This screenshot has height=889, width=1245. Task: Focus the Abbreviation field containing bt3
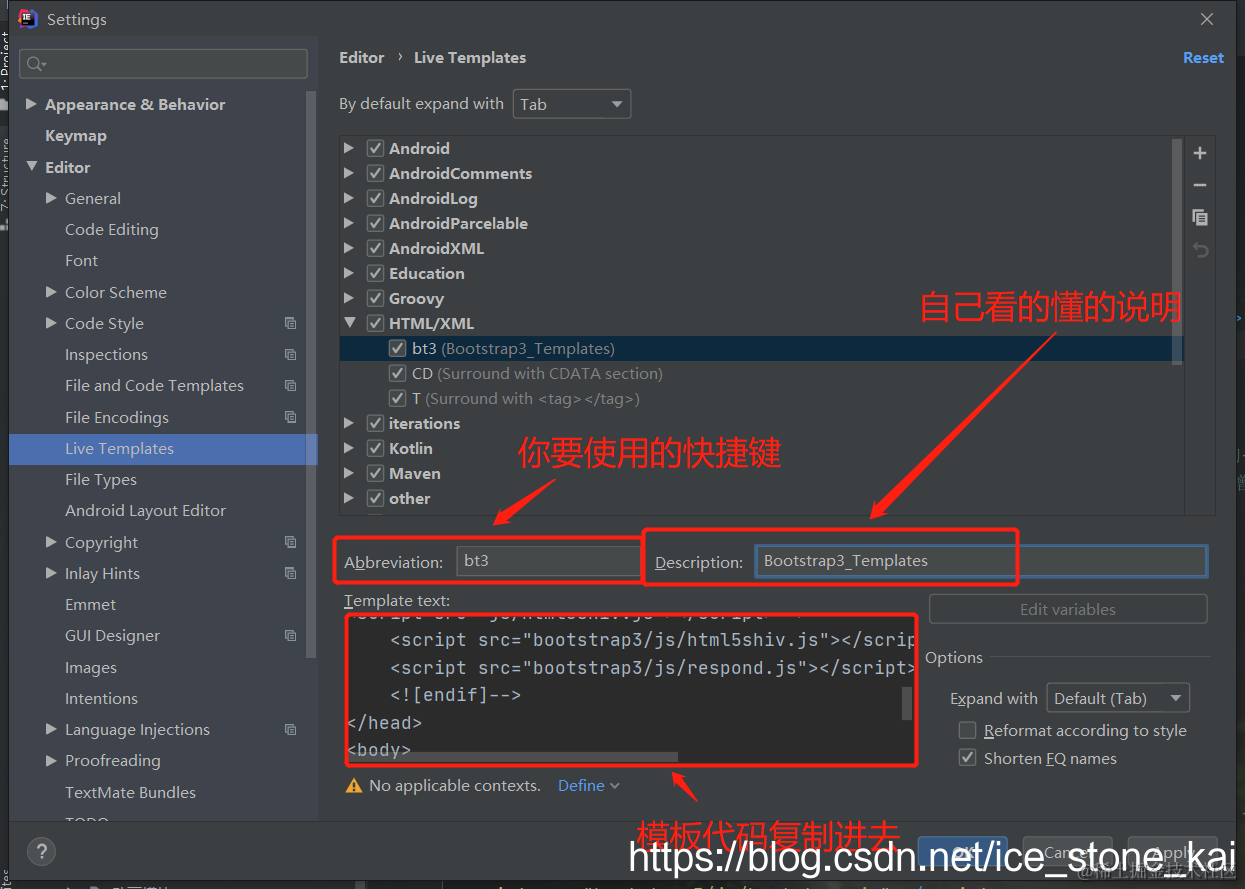(x=547, y=561)
